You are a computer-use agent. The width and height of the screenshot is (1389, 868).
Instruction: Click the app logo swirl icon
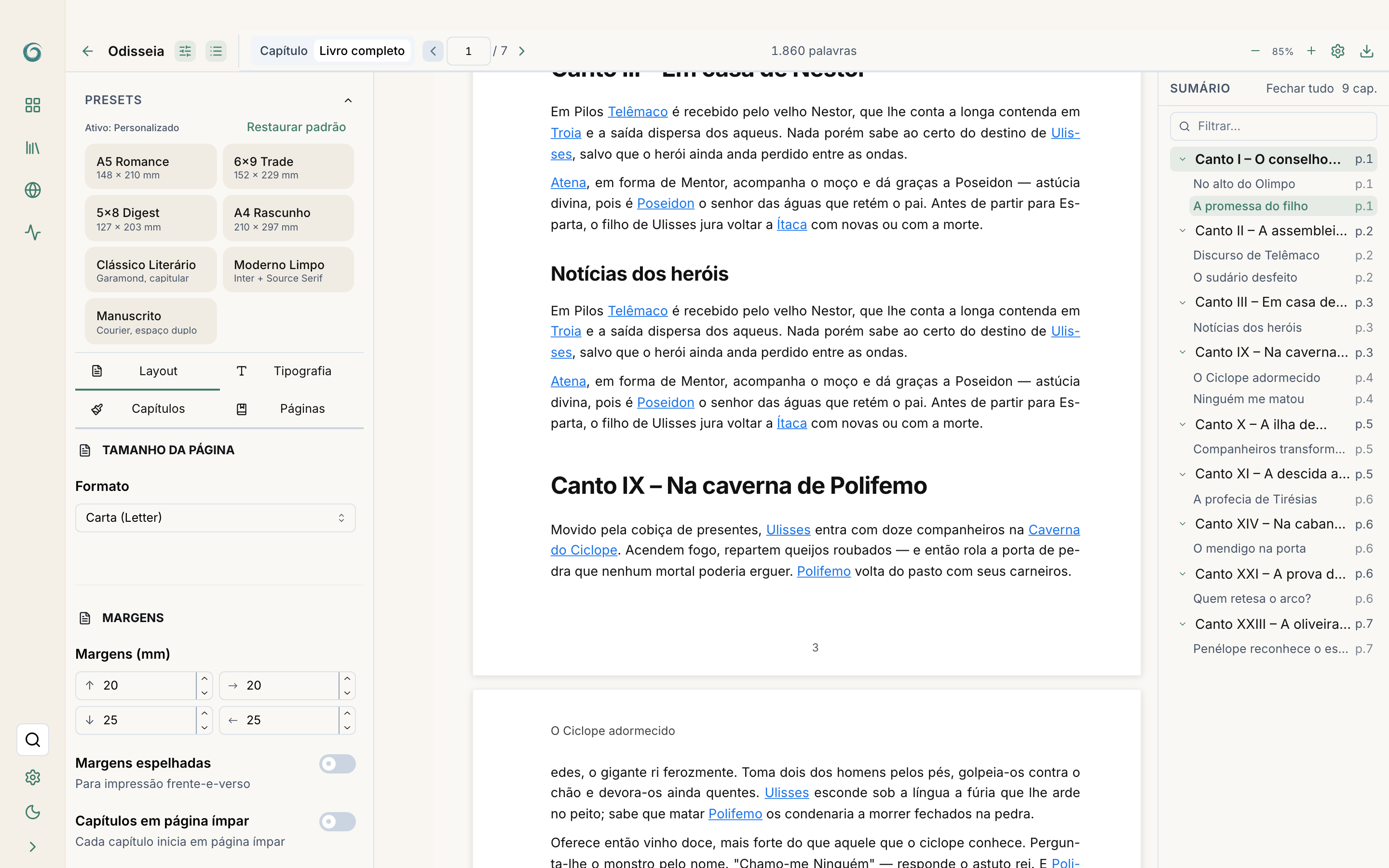pyautogui.click(x=33, y=52)
